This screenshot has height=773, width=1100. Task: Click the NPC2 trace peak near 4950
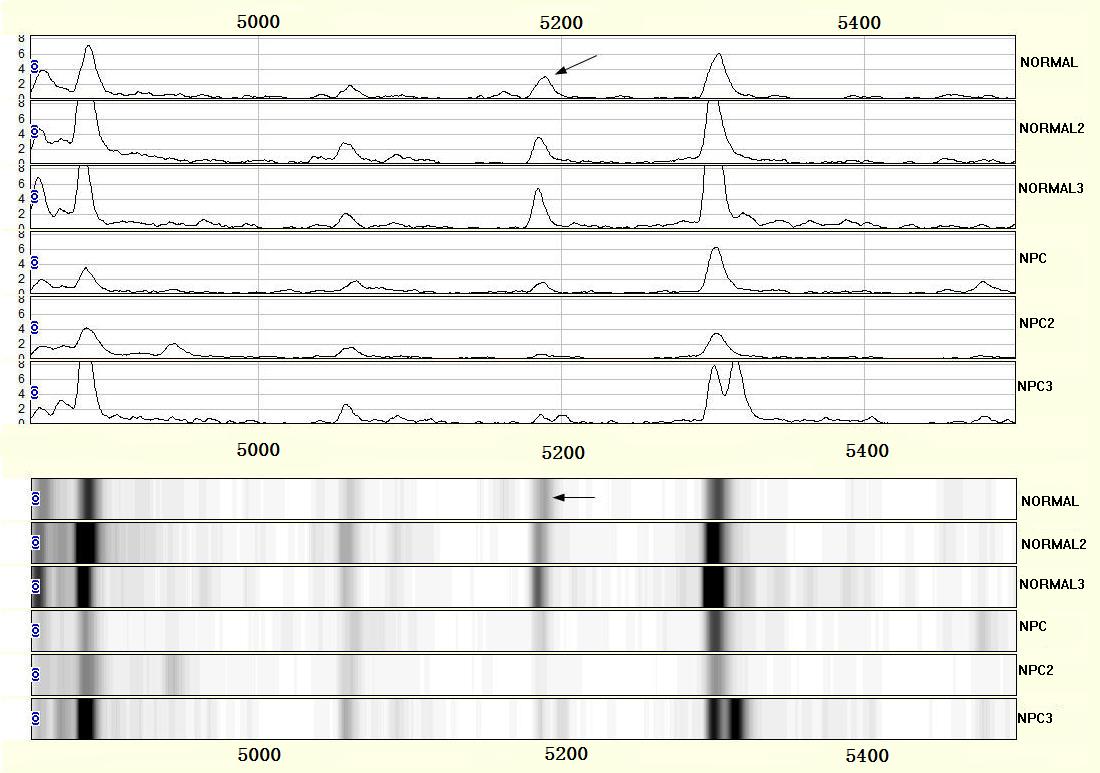173,349
